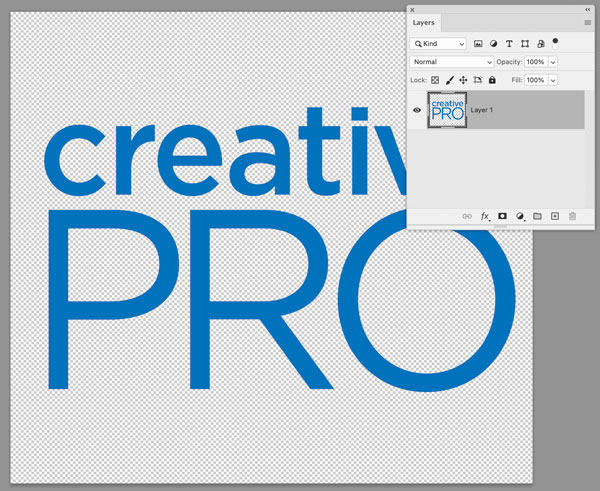The image size is (600, 491).
Task: Prevent auto-nesting into artboards lock icon
Action: [478, 80]
